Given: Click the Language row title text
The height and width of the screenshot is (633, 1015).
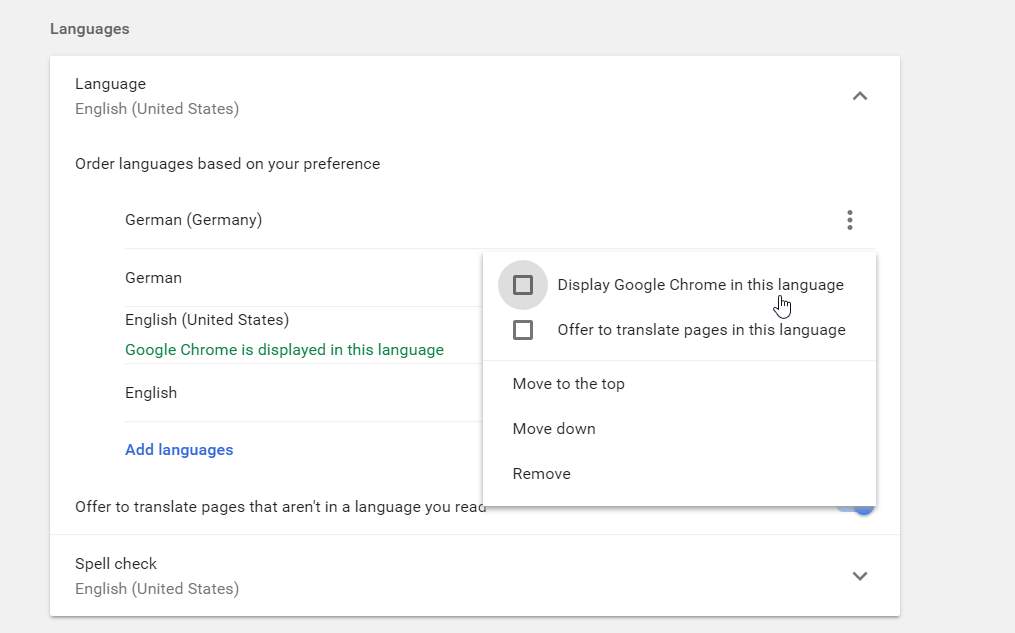Looking at the screenshot, I should pos(110,84).
